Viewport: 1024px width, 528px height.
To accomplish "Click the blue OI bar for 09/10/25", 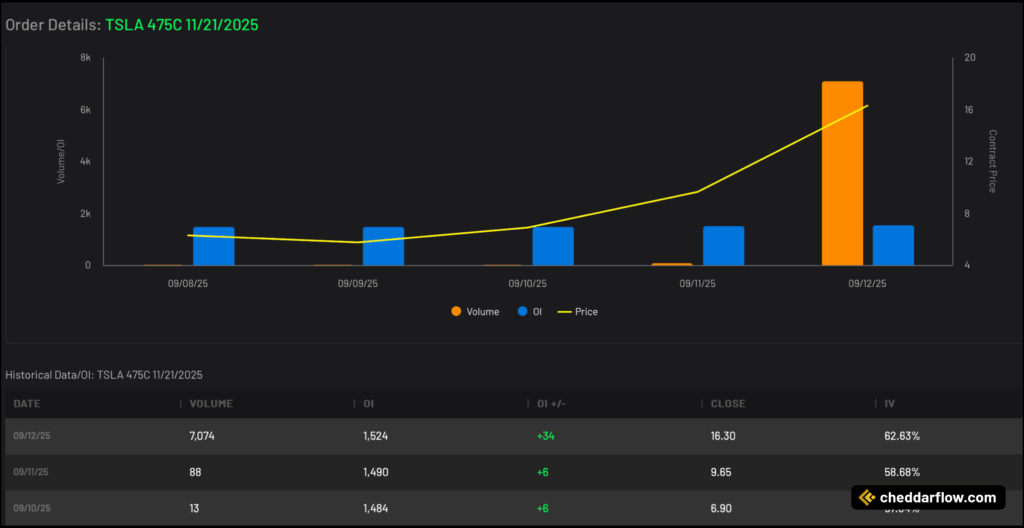I will coord(553,246).
